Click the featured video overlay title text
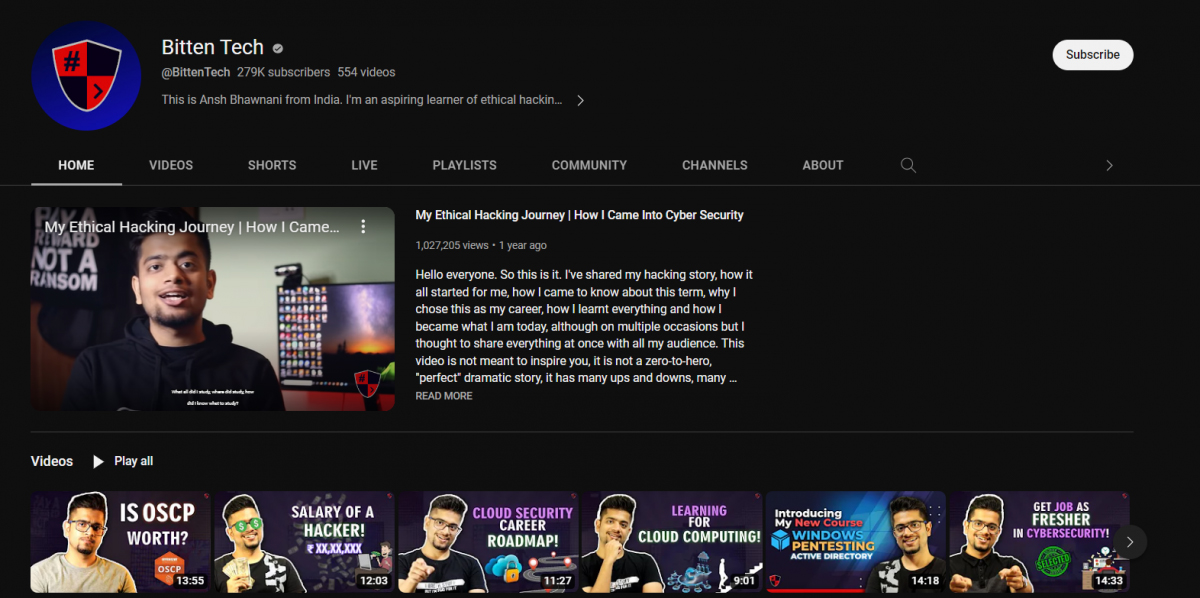 [192, 227]
